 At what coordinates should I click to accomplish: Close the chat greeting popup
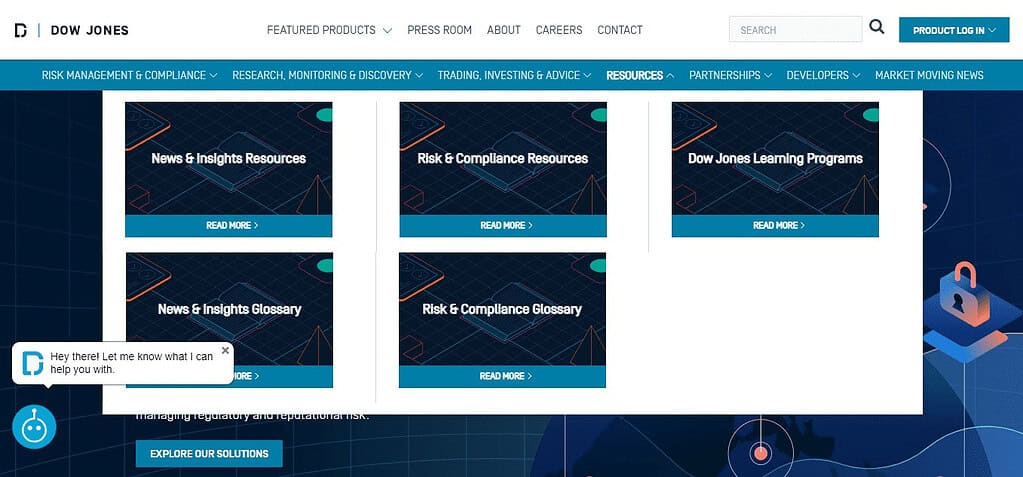pos(225,350)
